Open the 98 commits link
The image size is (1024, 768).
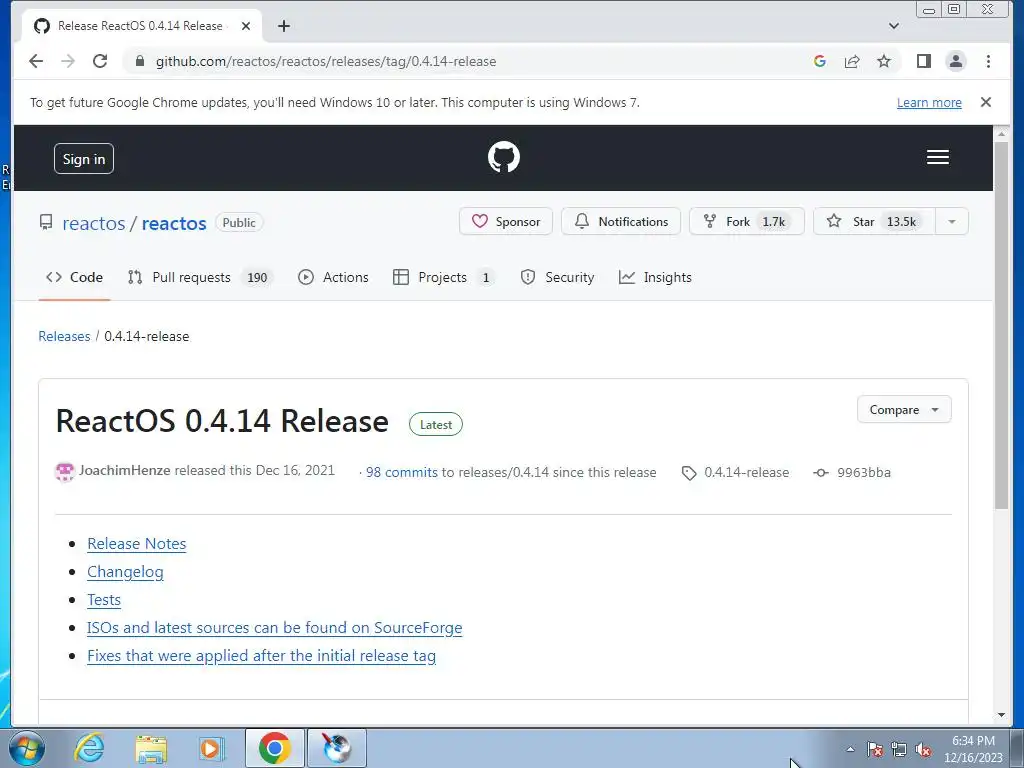click(x=402, y=472)
